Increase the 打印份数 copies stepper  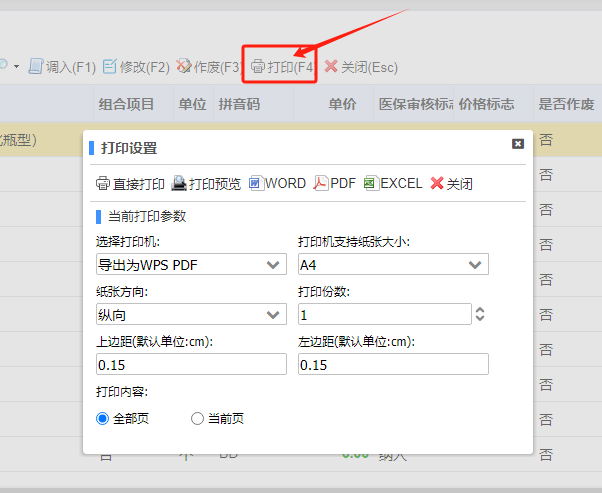click(480, 309)
